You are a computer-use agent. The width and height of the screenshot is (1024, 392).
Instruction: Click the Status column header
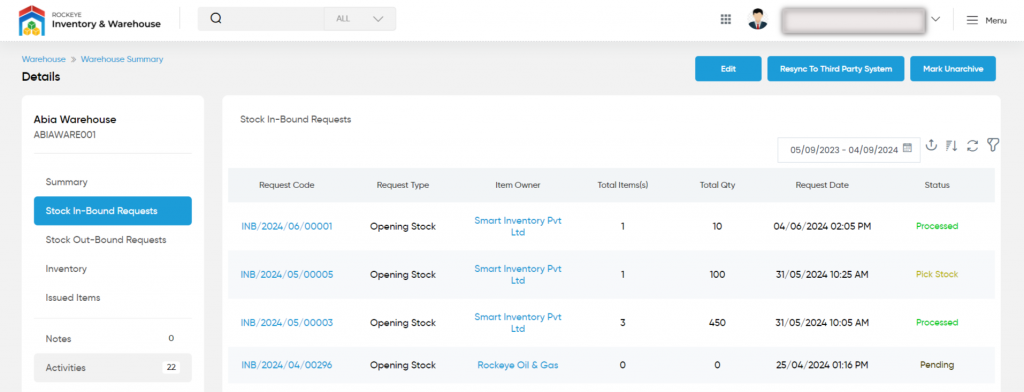pyautogui.click(x=937, y=185)
